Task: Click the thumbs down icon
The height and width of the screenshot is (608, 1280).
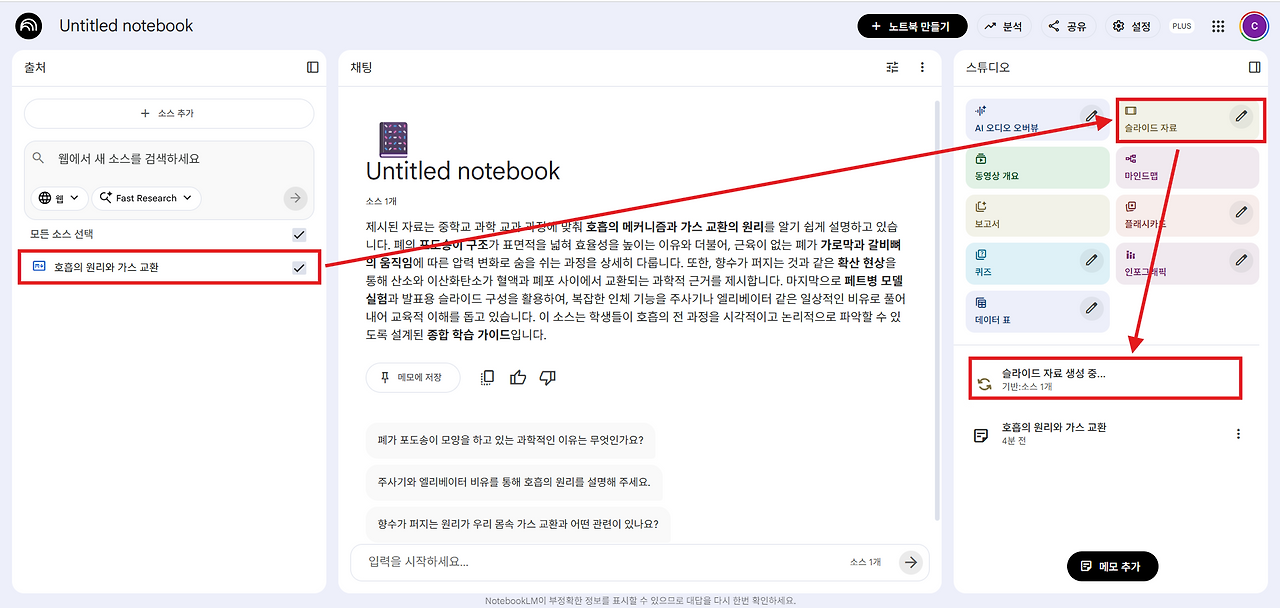Action: tap(548, 377)
